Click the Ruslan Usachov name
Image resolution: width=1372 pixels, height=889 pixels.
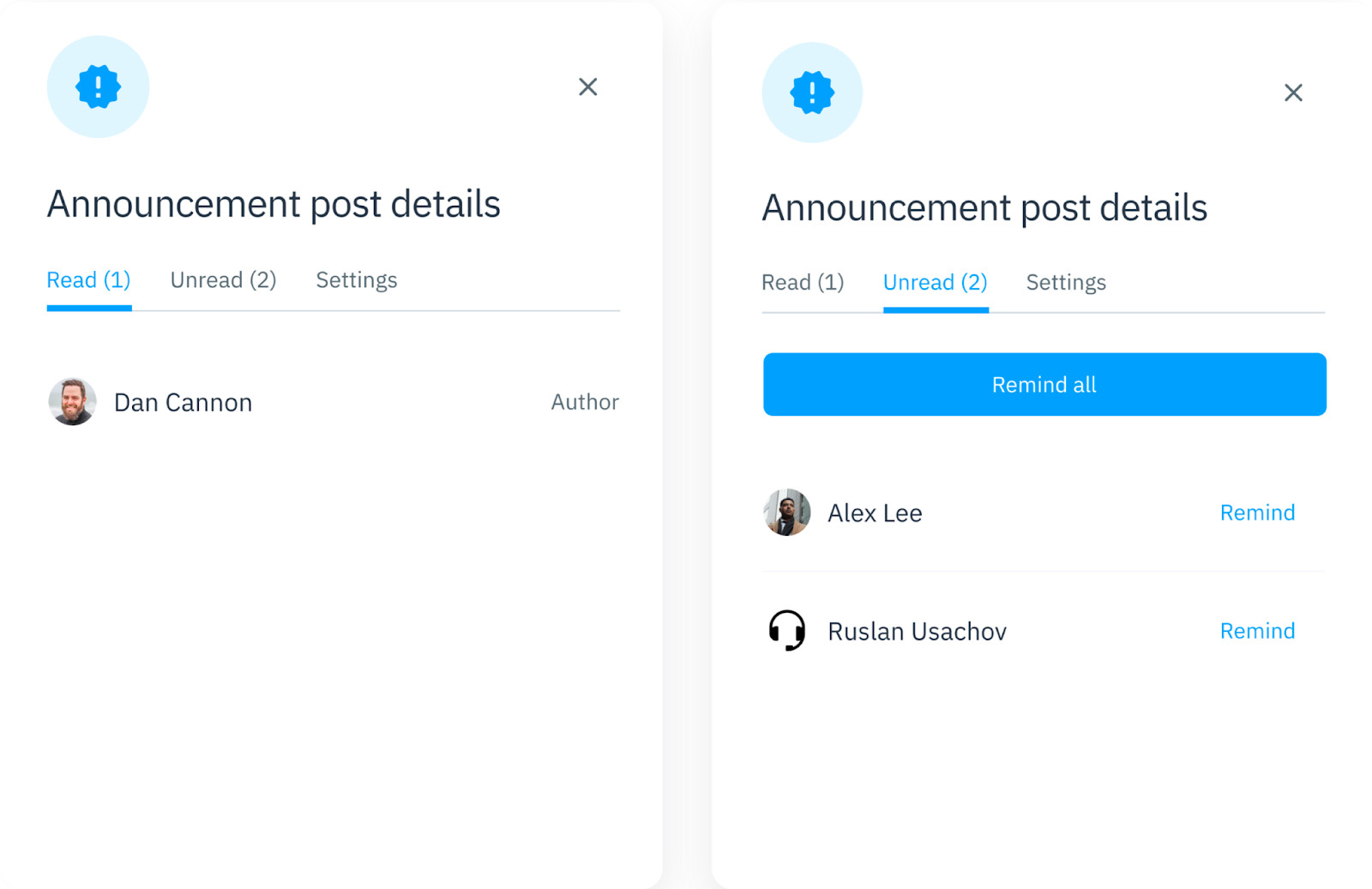[917, 632]
